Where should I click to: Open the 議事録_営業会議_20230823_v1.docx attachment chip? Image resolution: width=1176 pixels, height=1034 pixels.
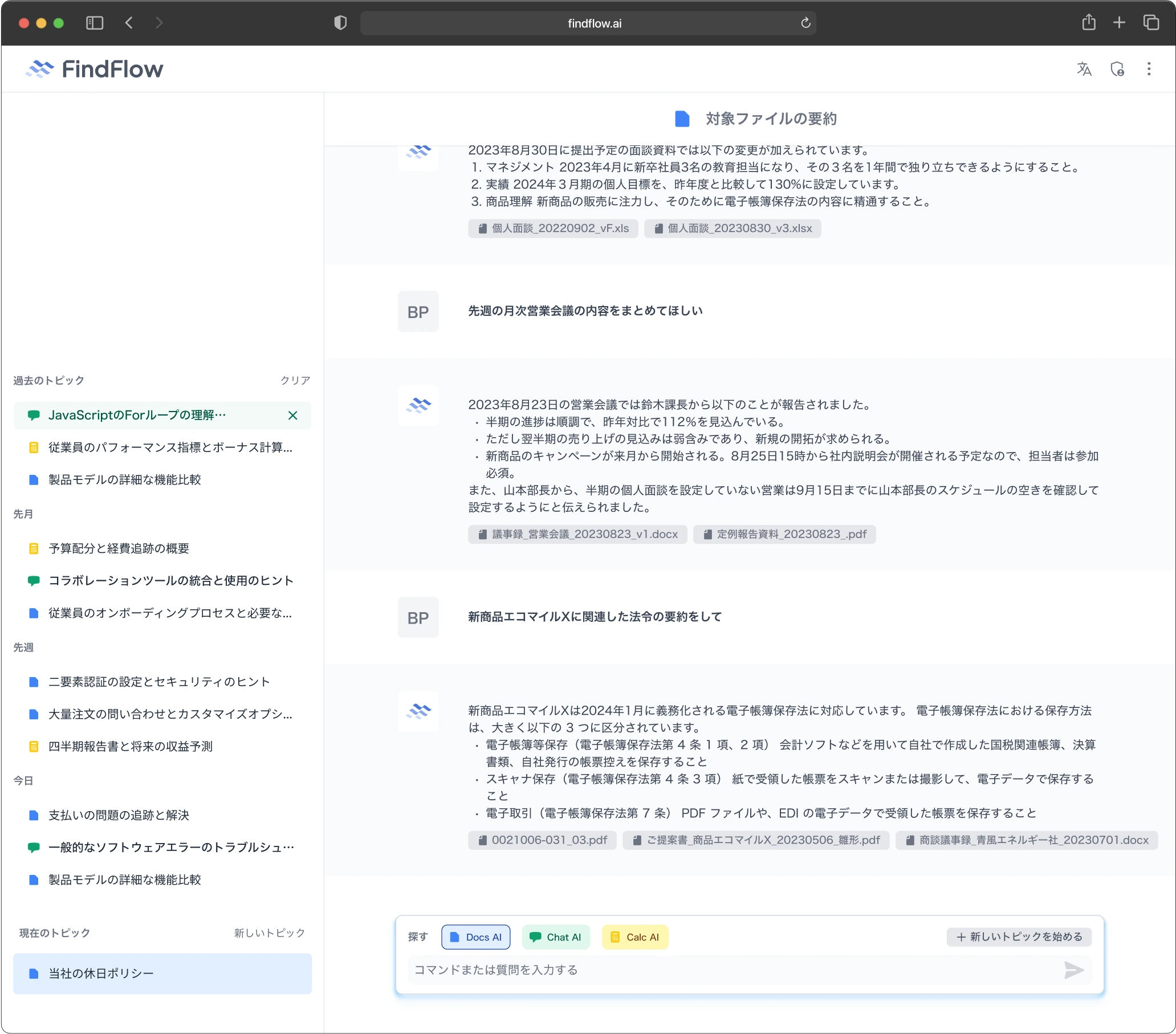click(x=577, y=534)
